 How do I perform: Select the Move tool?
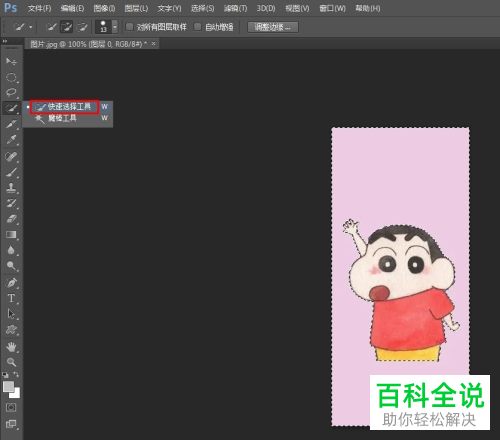[11, 61]
